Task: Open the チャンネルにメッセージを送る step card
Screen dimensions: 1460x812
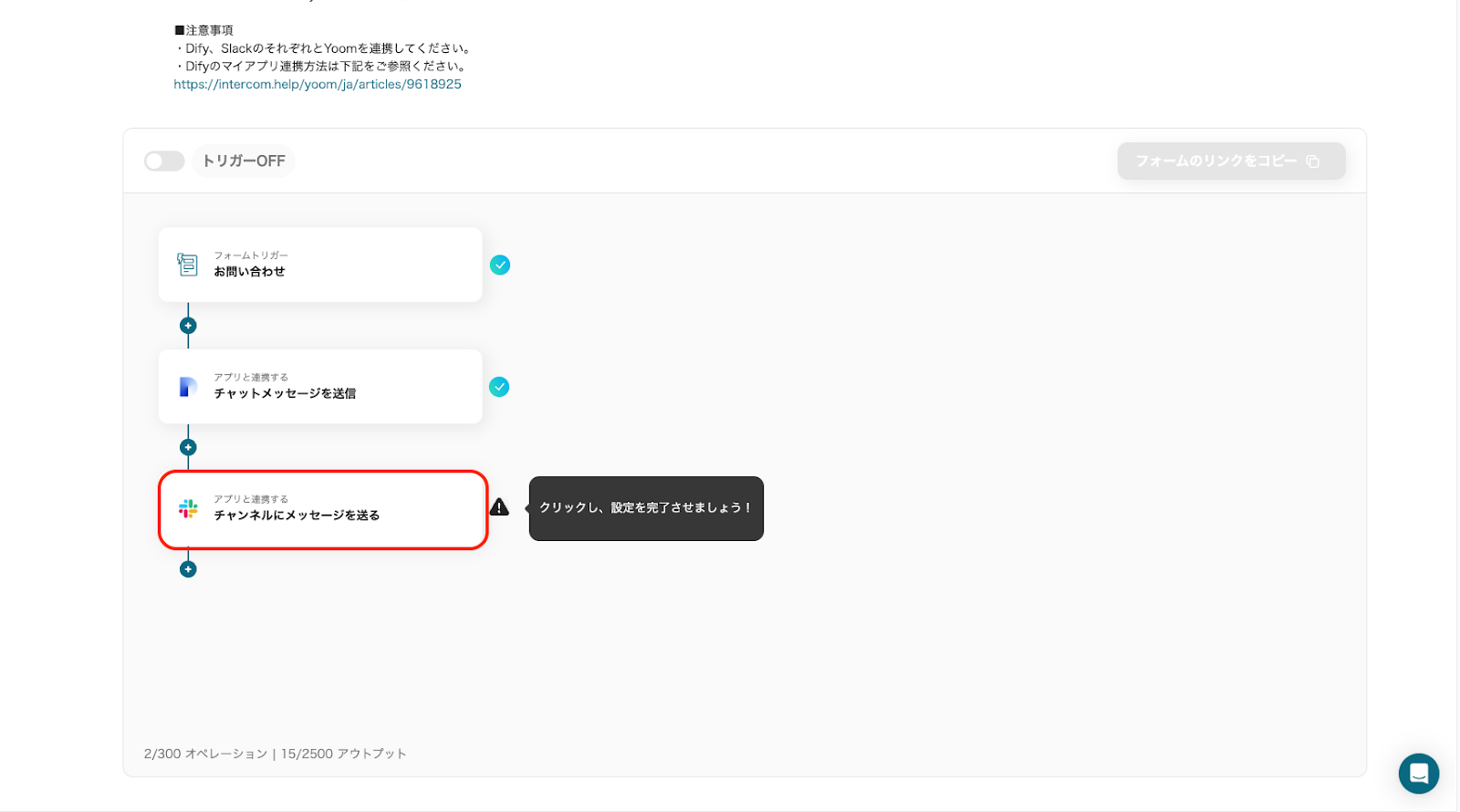Action: (323, 509)
